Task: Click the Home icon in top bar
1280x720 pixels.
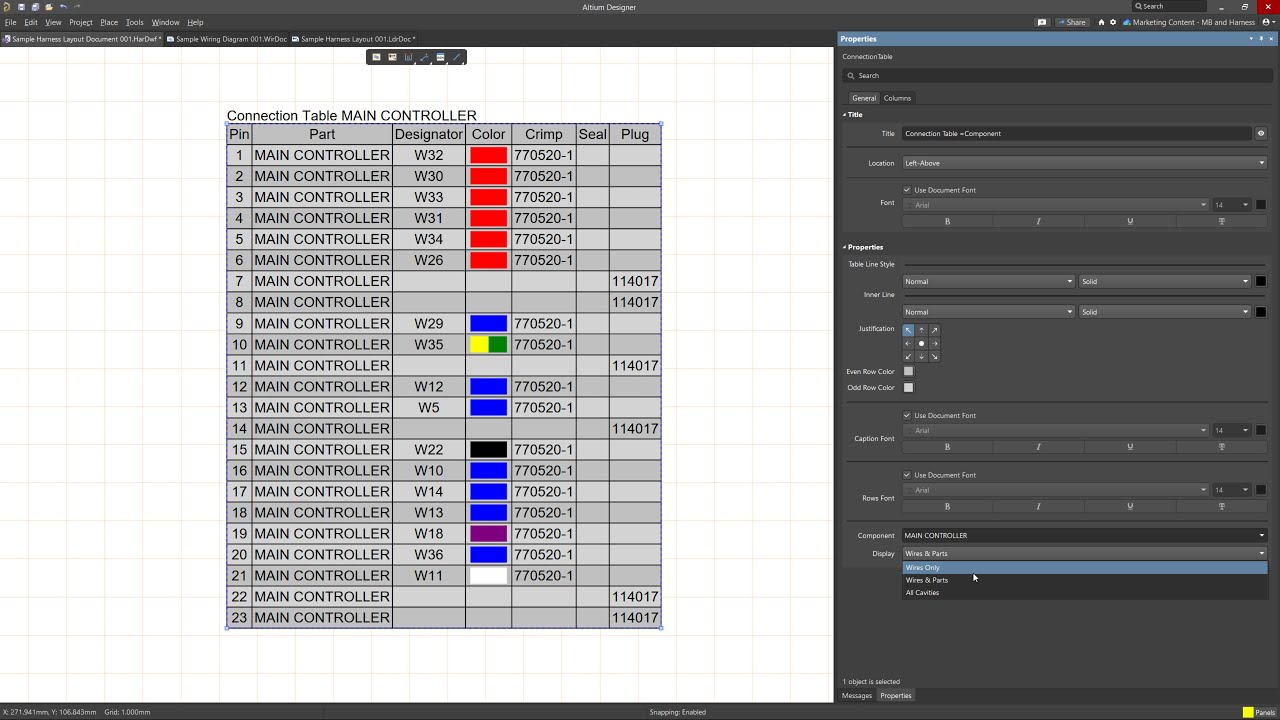Action: click(1101, 22)
